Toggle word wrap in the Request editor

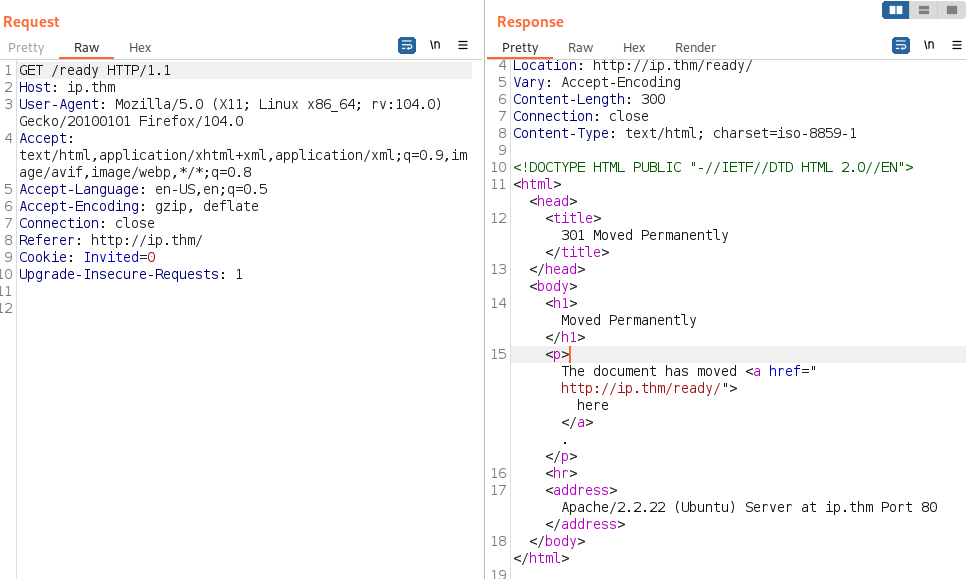pyautogui.click(x=406, y=46)
